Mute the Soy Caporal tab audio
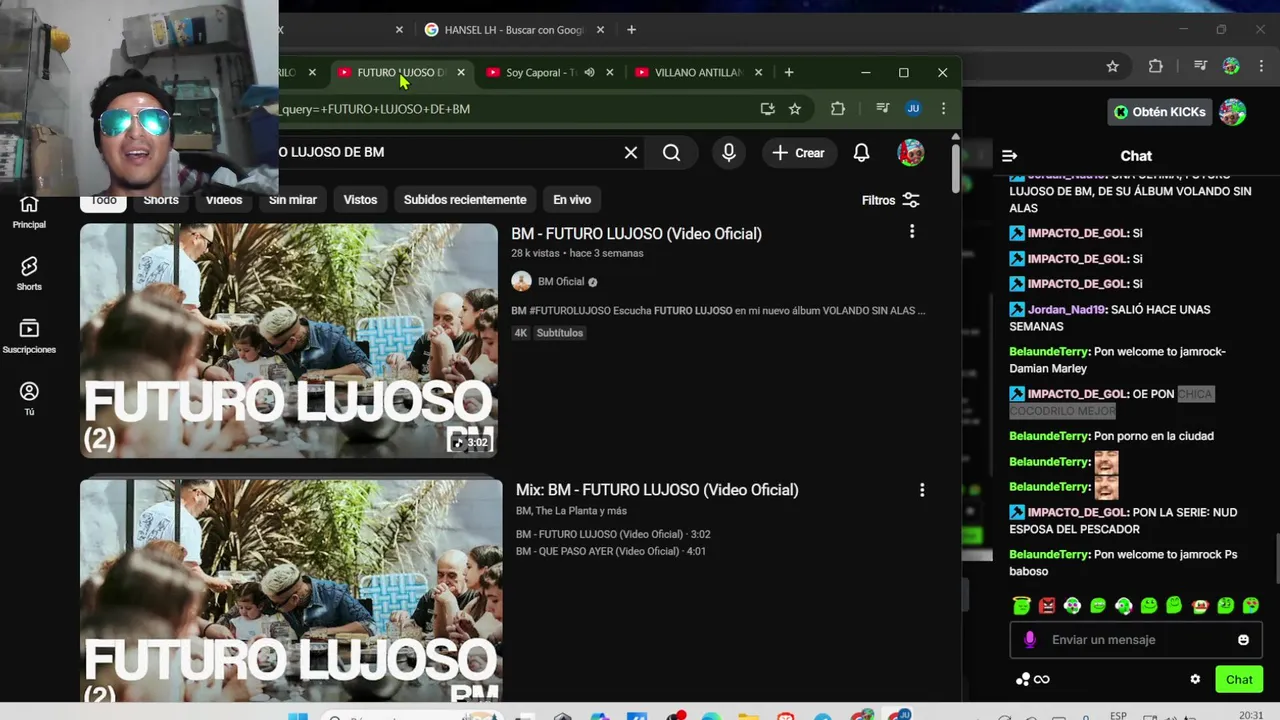Viewport: 1280px width, 720px height. [590, 72]
